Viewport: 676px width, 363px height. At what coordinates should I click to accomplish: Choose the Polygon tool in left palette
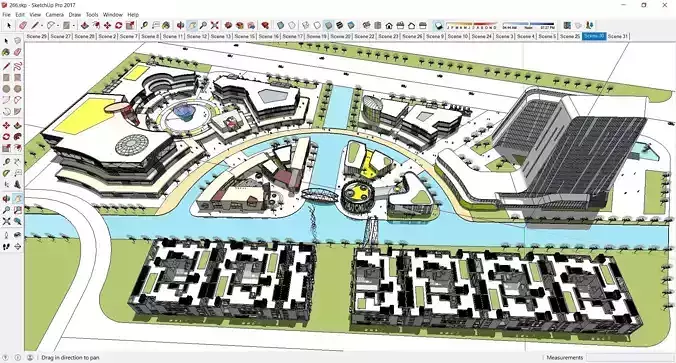(17, 89)
